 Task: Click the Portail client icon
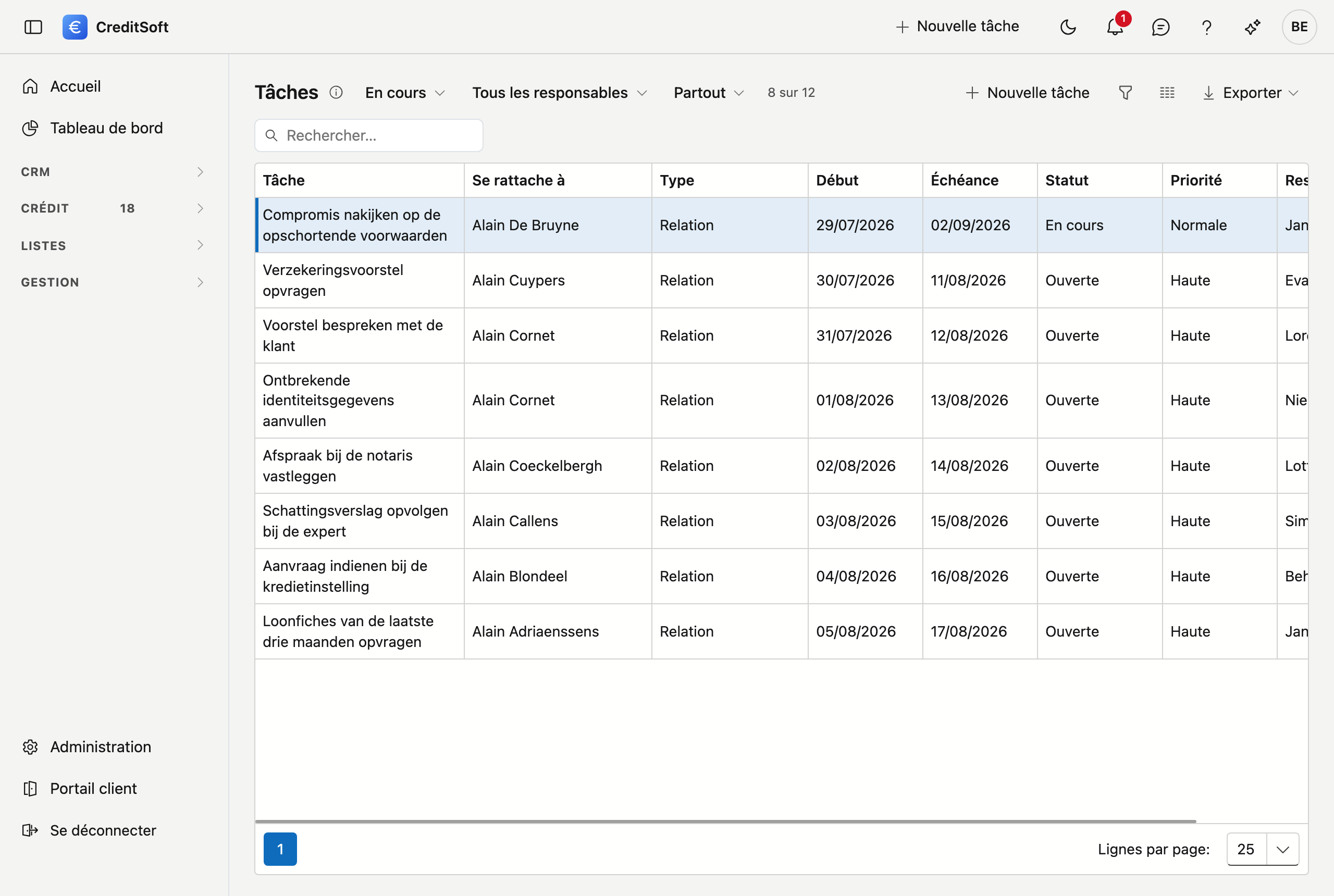[x=30, y=789]
